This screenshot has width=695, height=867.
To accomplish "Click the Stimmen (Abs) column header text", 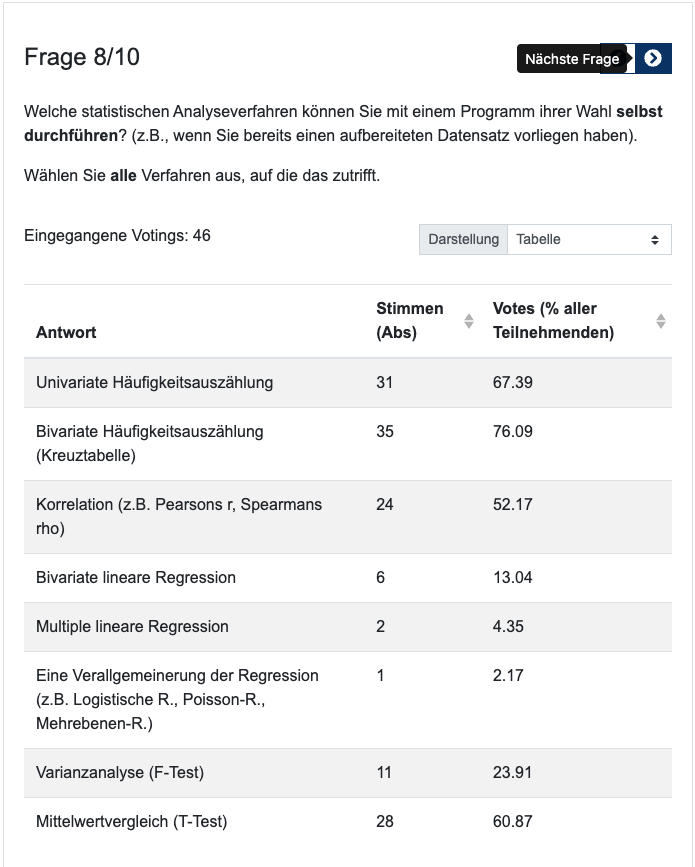I will (x=410, y=320).
